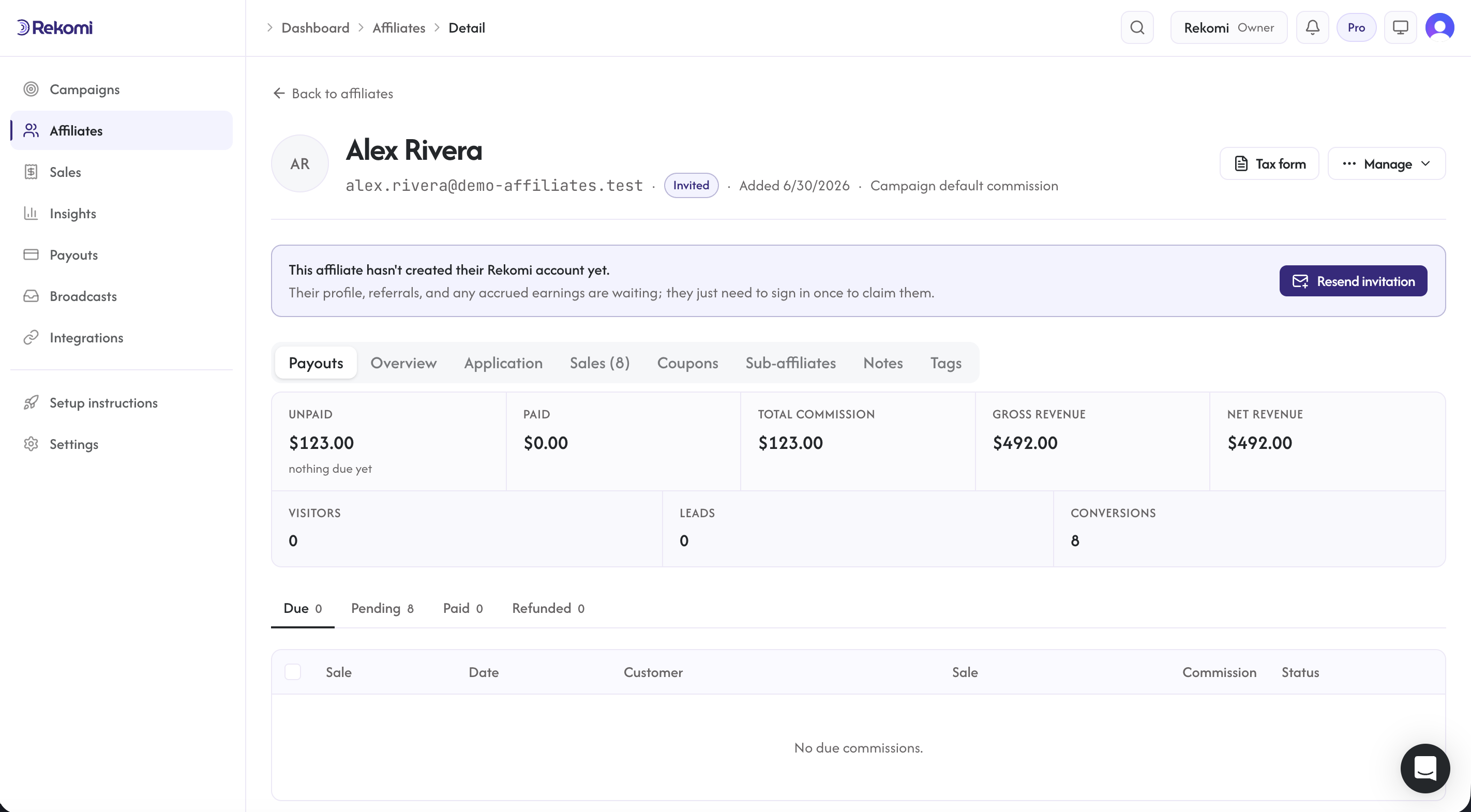This screenshot has height=812, width=1471.
Task: Open the Notes tab
Action: 883,363
